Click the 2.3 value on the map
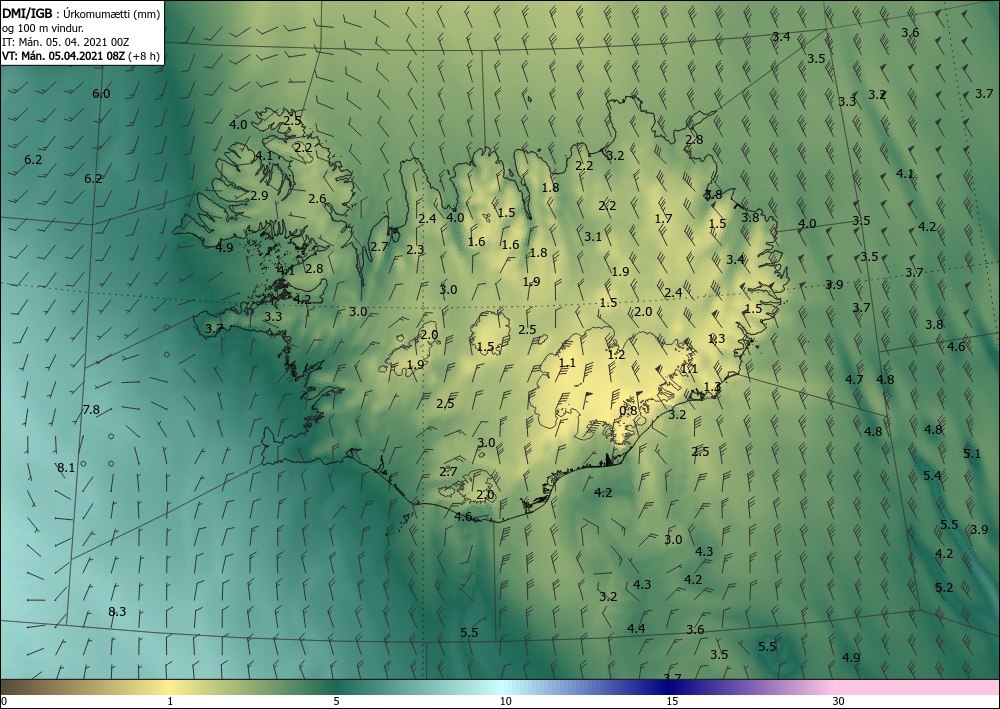 pyautogui.click(x=415, y=249)
